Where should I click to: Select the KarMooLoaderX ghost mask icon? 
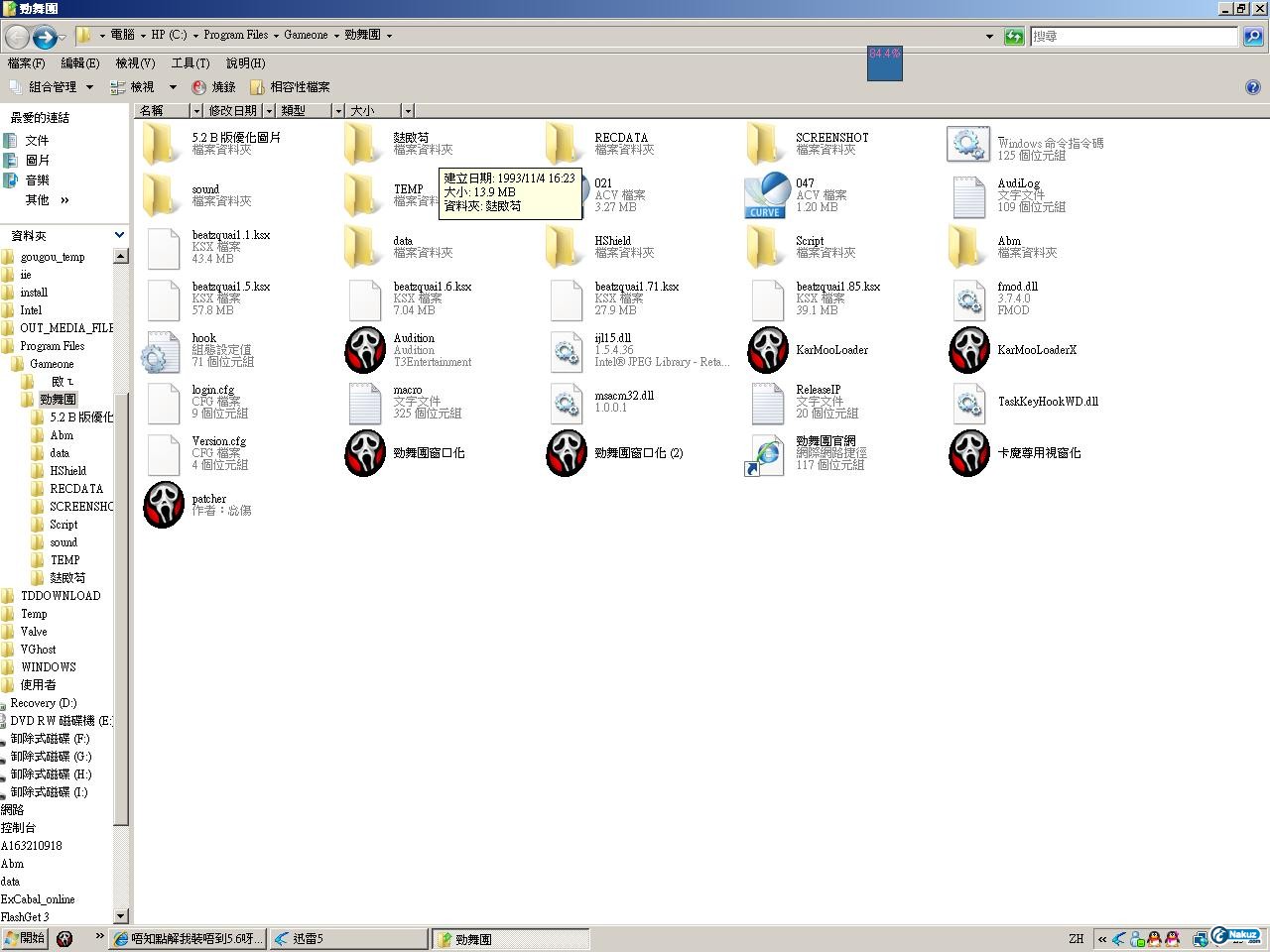pyautogui.click(x=969, y=350)
